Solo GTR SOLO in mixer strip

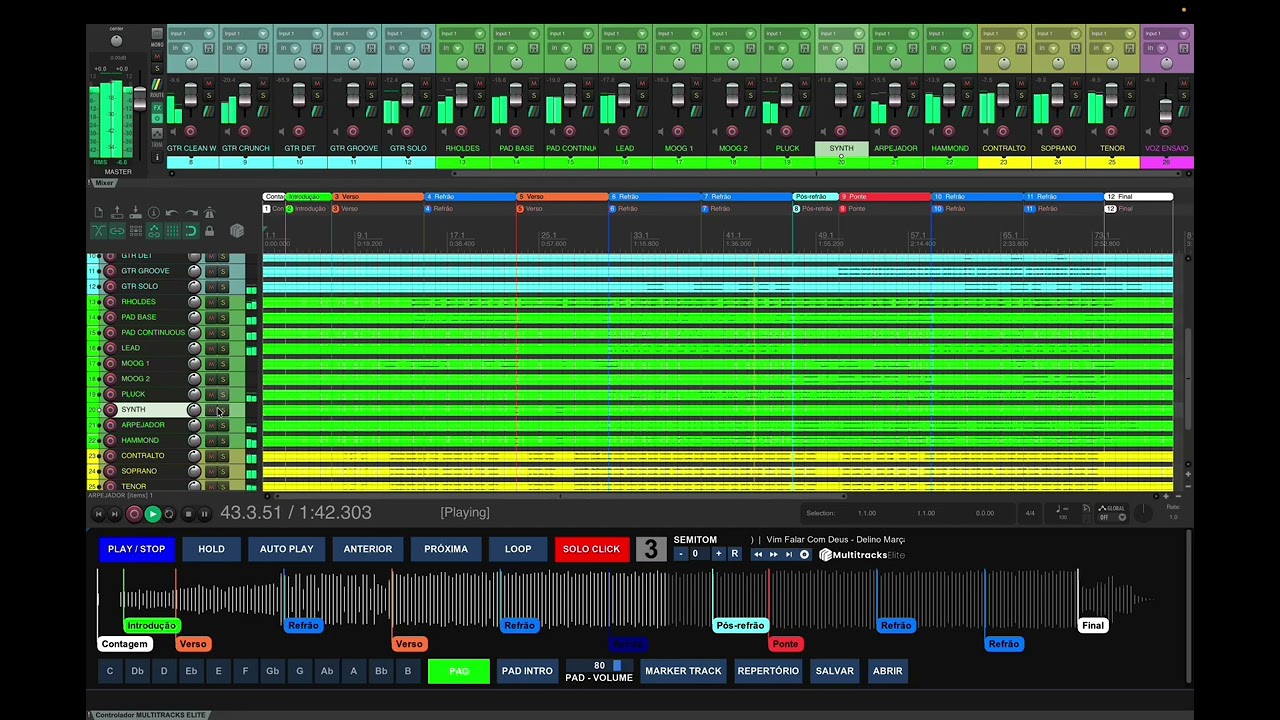coord(425,96)
